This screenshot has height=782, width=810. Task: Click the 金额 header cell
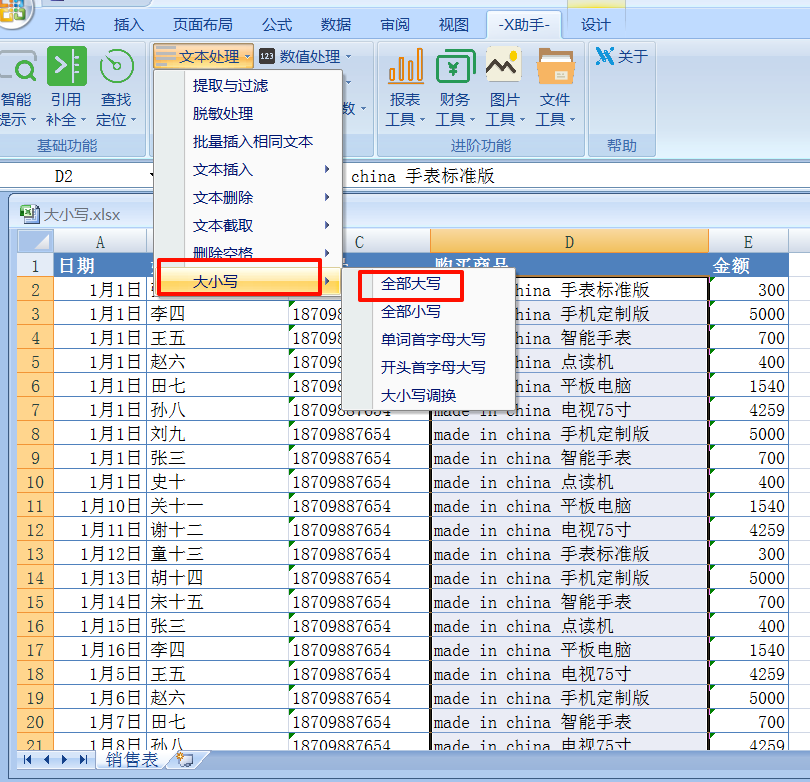click(749, 265)
